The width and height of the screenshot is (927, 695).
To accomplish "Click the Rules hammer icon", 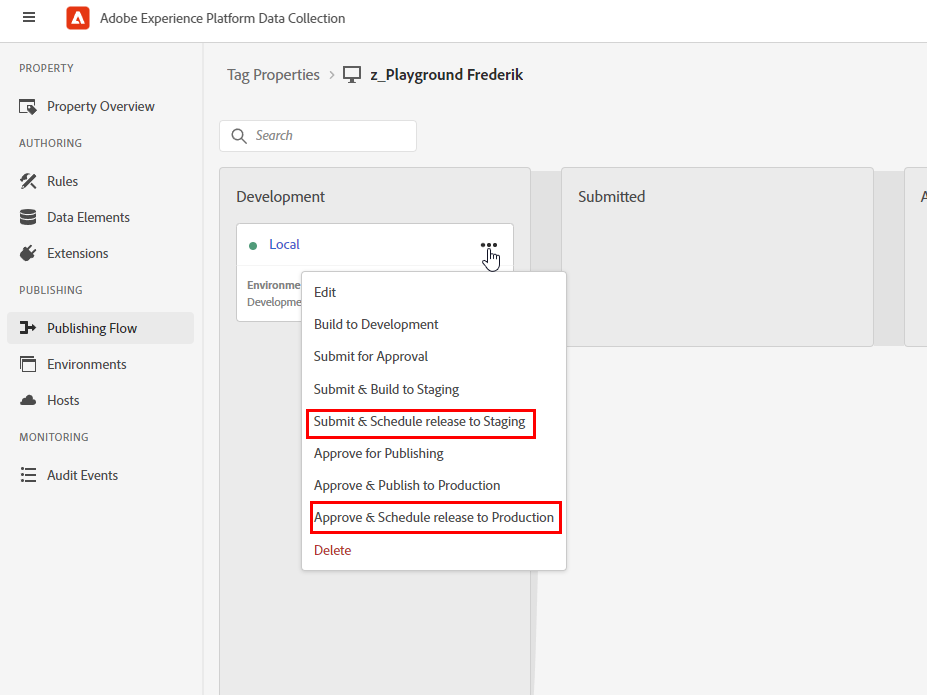I will [x=28, y=181].
